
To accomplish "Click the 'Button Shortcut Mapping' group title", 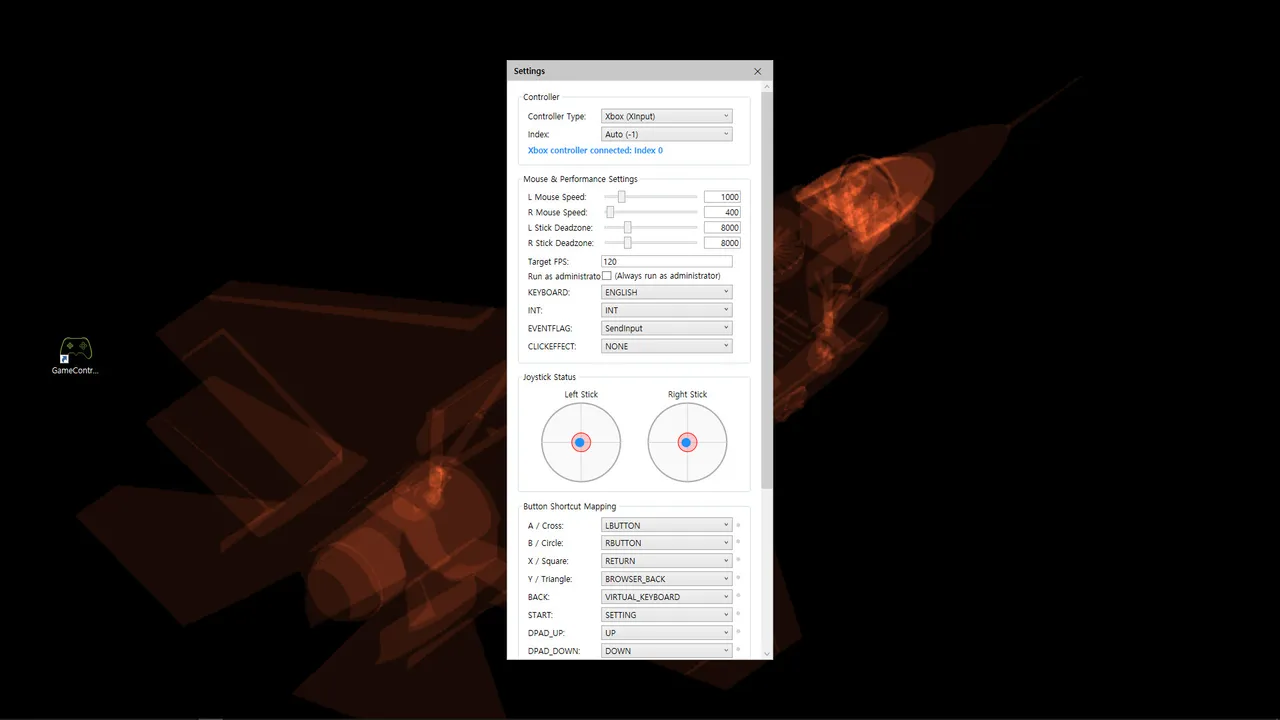I will pyautogui.click(x=570, y=507).
